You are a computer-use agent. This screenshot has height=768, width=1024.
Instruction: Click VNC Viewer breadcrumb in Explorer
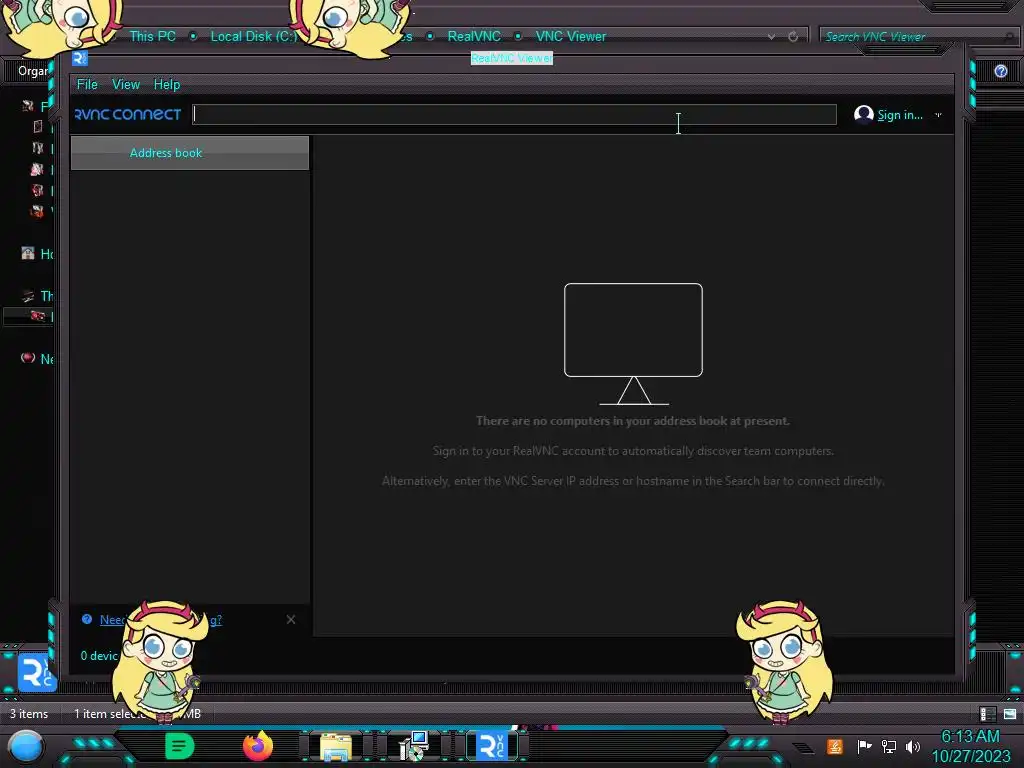(571, 37)
